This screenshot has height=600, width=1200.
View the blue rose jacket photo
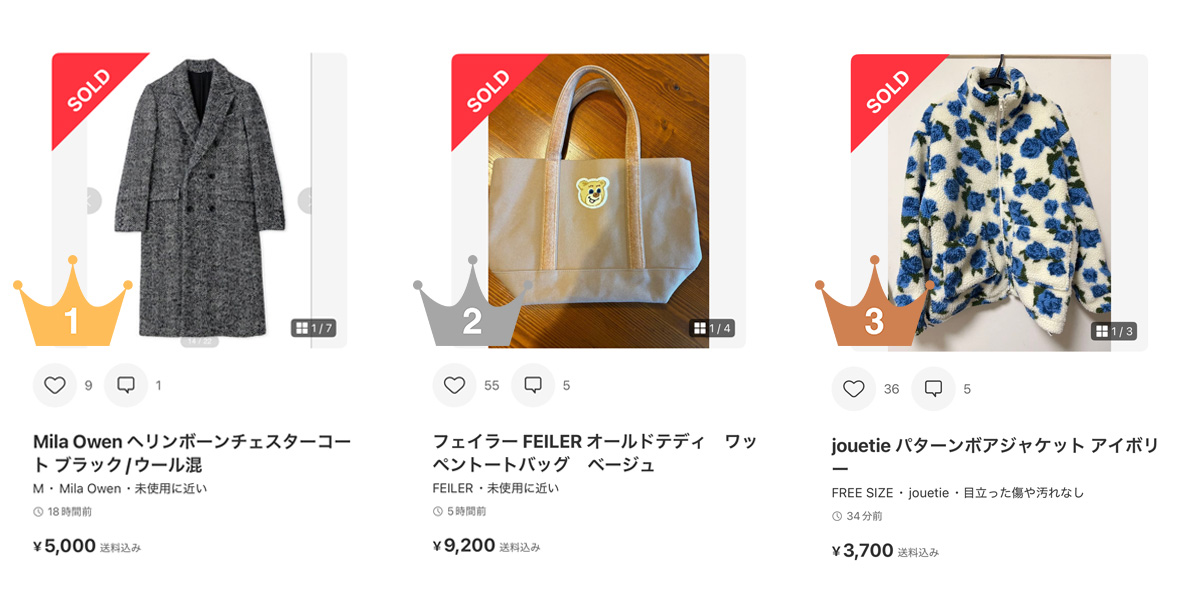1000,202
